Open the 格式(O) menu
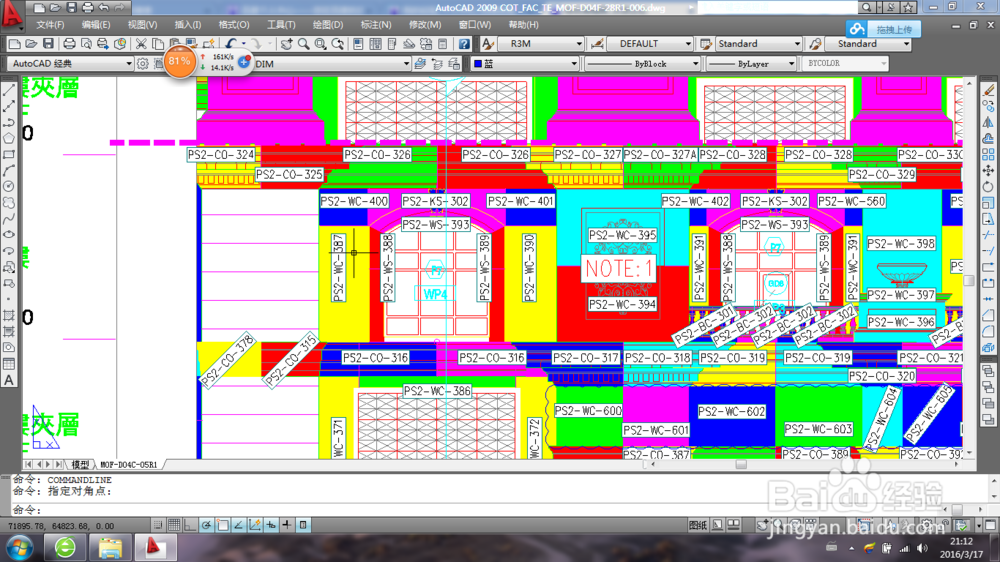 pos(234,25)
